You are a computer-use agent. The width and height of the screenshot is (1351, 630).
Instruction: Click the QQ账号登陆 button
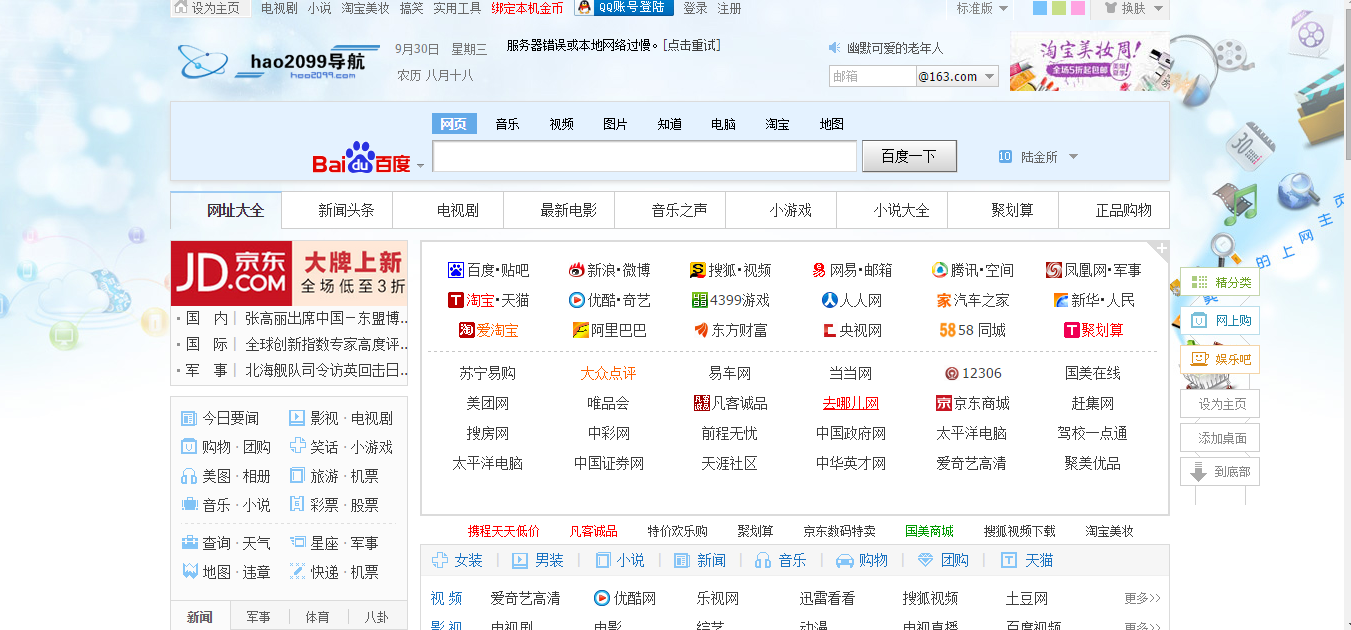(x=623, y=8)
